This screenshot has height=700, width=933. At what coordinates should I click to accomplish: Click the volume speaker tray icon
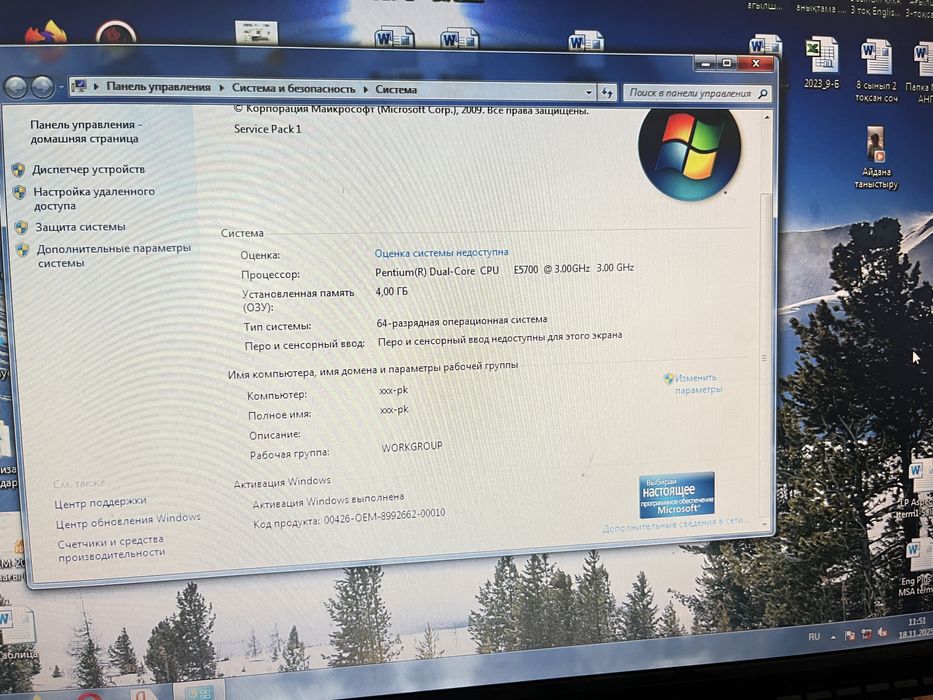(x=882, y=633)
